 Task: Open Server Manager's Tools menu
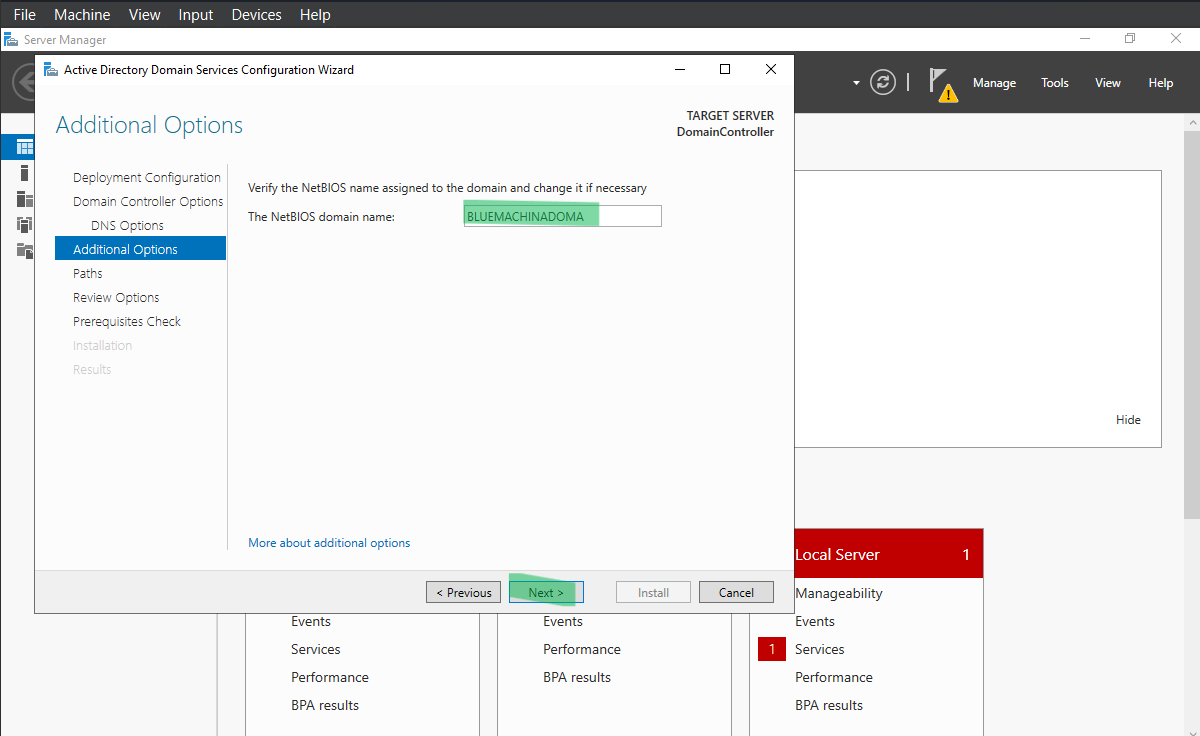[x=1055, y=83]
